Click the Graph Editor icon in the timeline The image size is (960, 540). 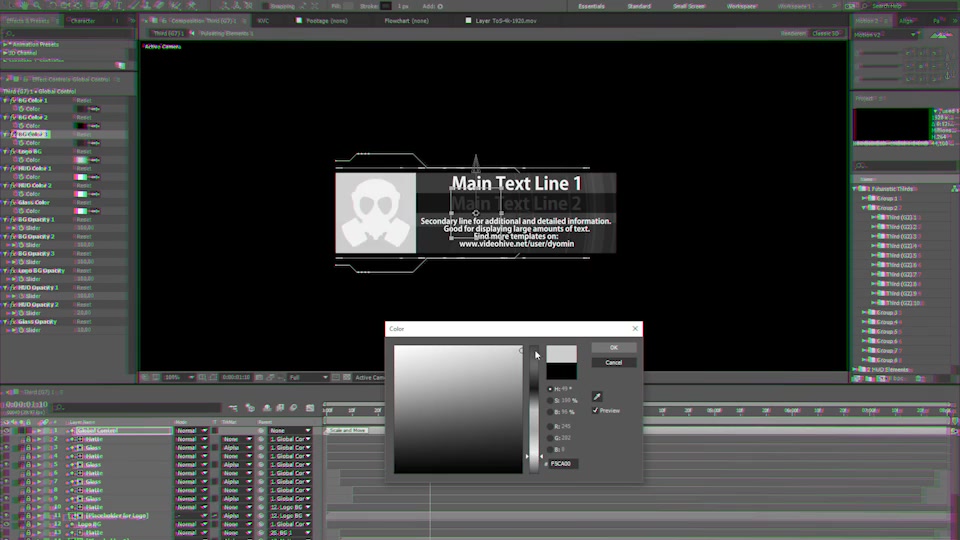click(310, 408)
